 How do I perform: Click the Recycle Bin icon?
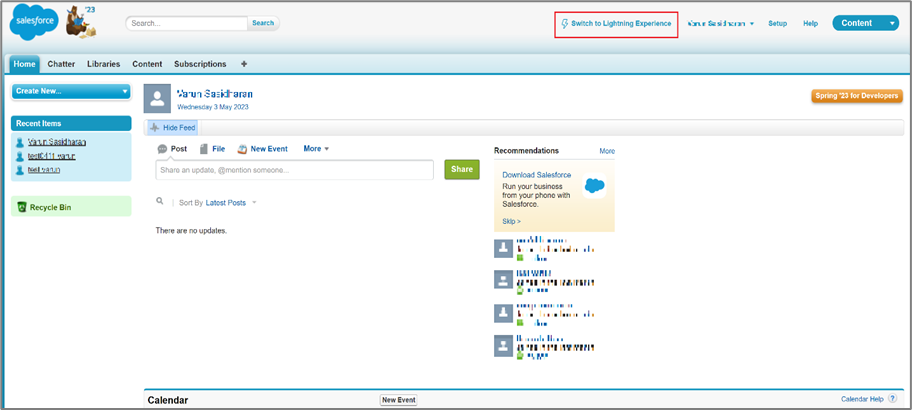(x=21, y=207)
